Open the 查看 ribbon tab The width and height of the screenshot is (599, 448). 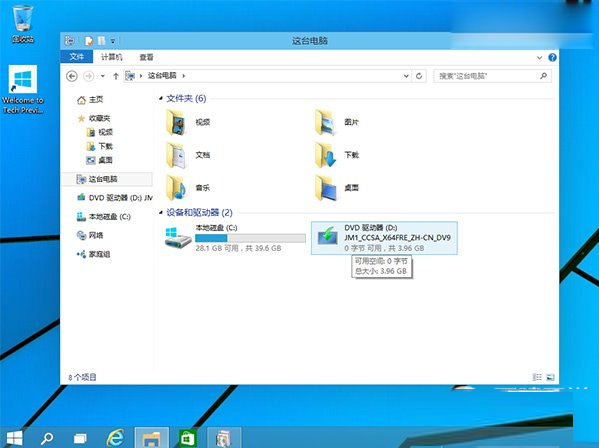[146, 57]
